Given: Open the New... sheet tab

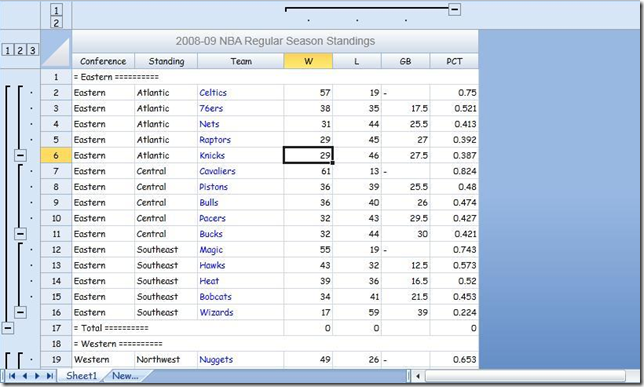Looking at the screenshot, I should (125, 376).
